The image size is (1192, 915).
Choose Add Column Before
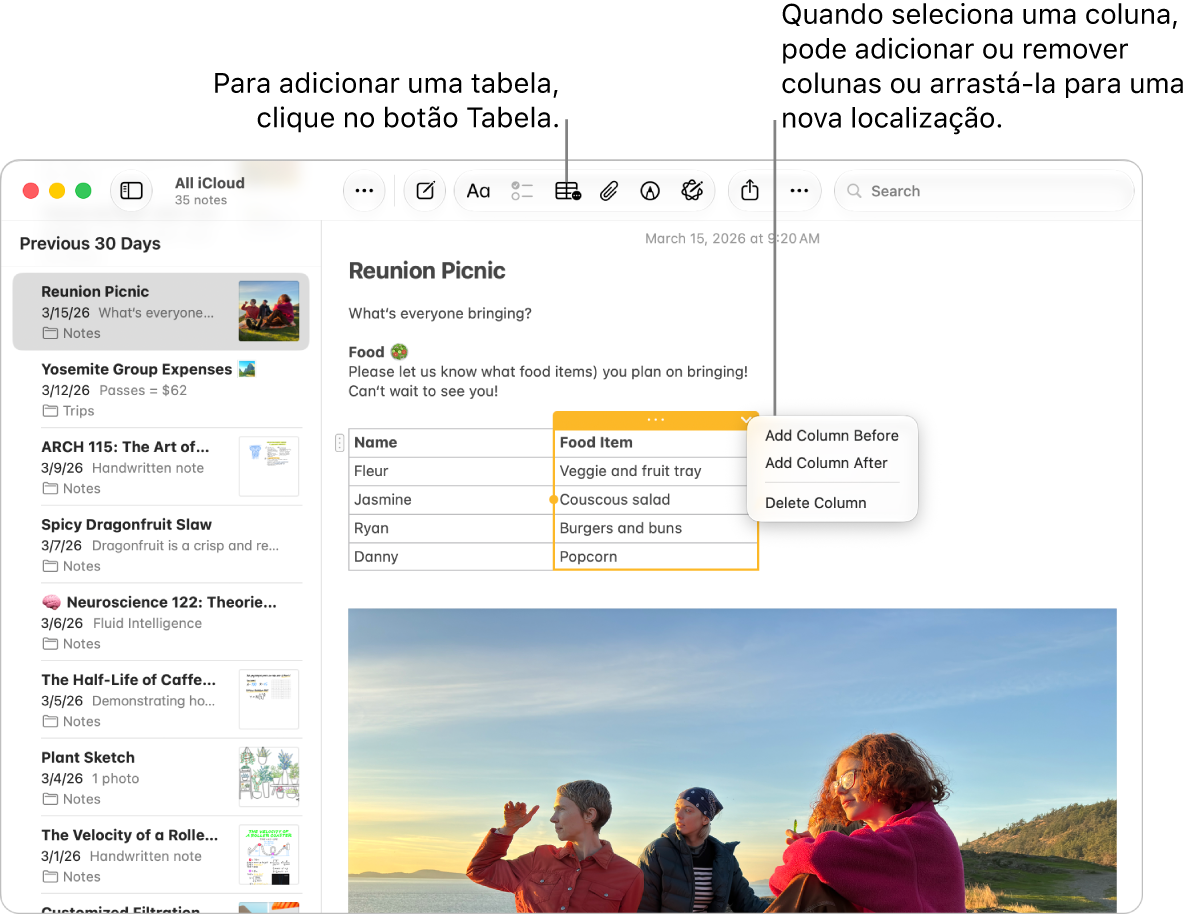tap(832, 435)
